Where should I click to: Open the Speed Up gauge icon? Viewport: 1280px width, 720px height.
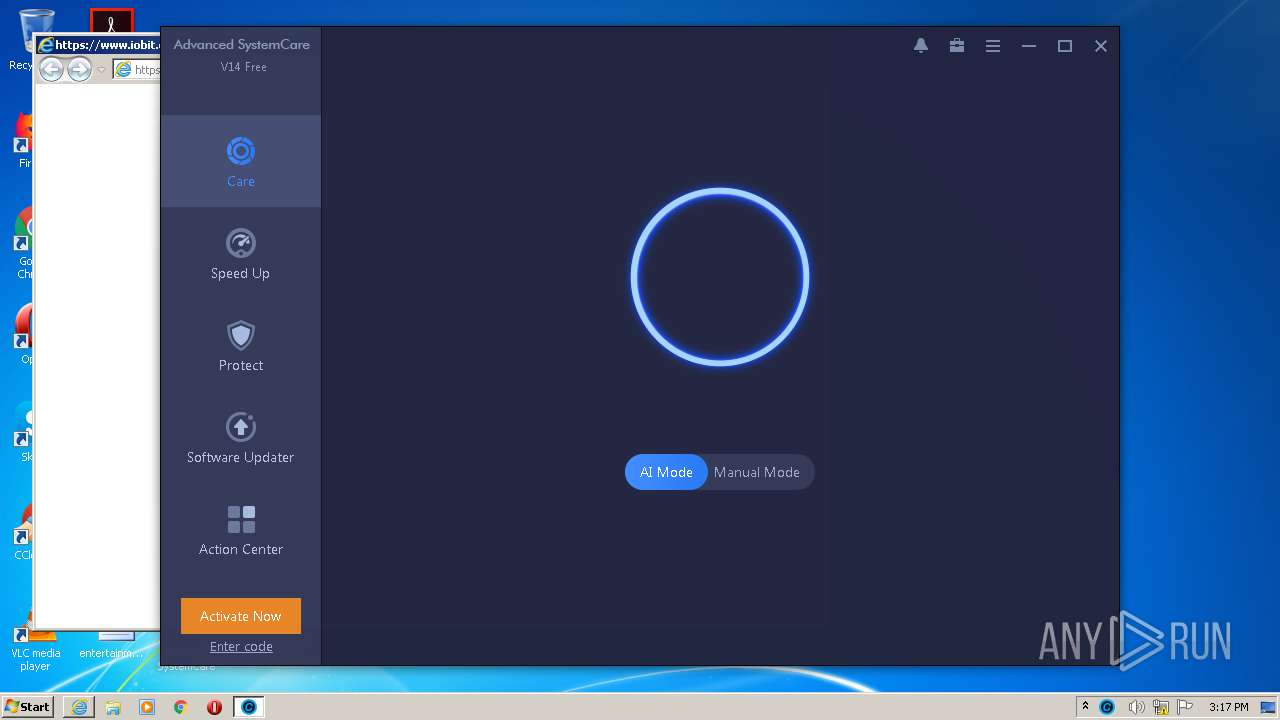point(241,243)
